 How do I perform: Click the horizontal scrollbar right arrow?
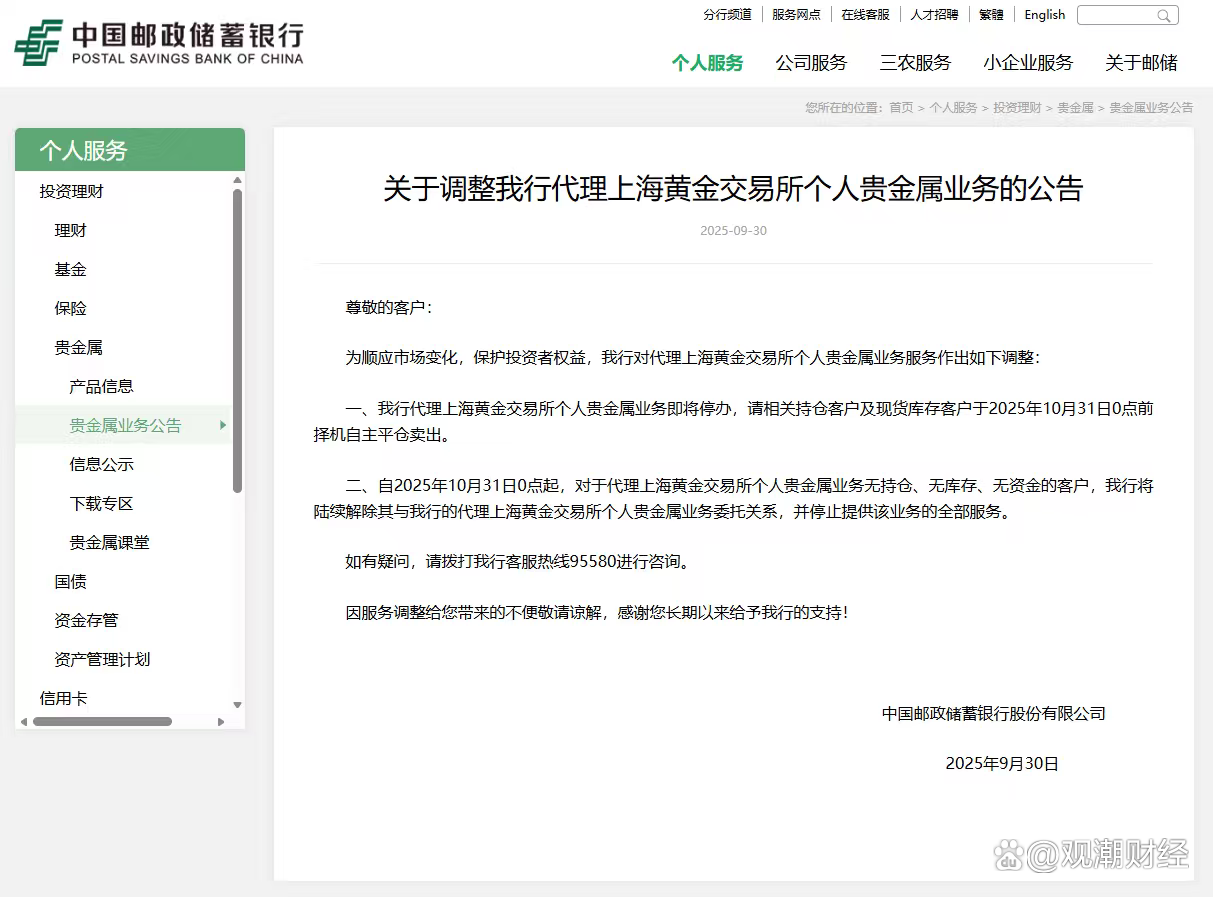click(x=221, y=721)
